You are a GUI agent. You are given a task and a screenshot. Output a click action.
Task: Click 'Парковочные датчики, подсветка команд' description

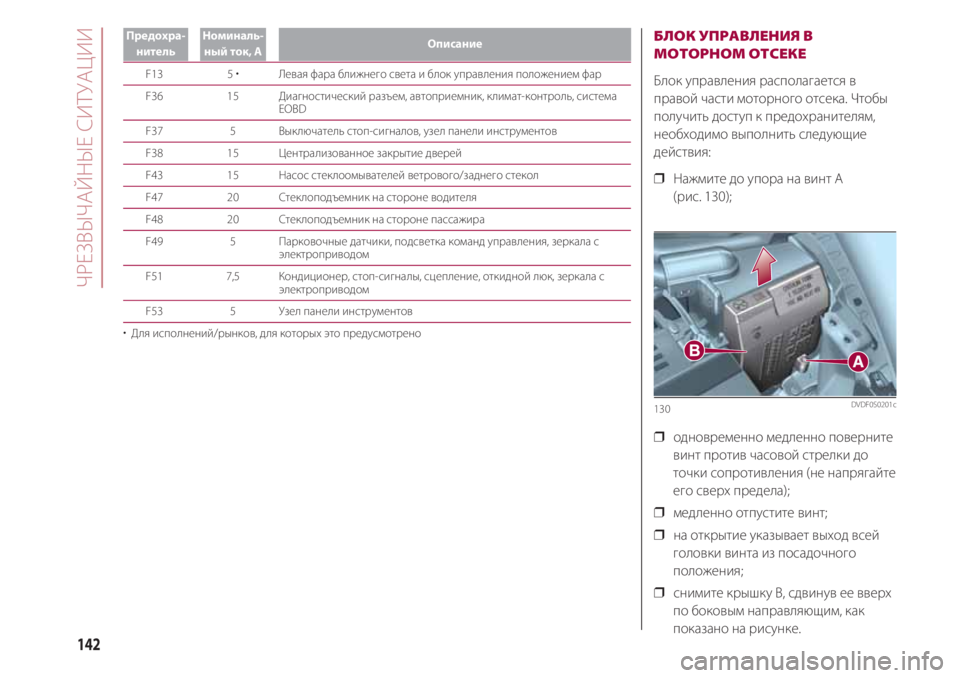(438, 247)
